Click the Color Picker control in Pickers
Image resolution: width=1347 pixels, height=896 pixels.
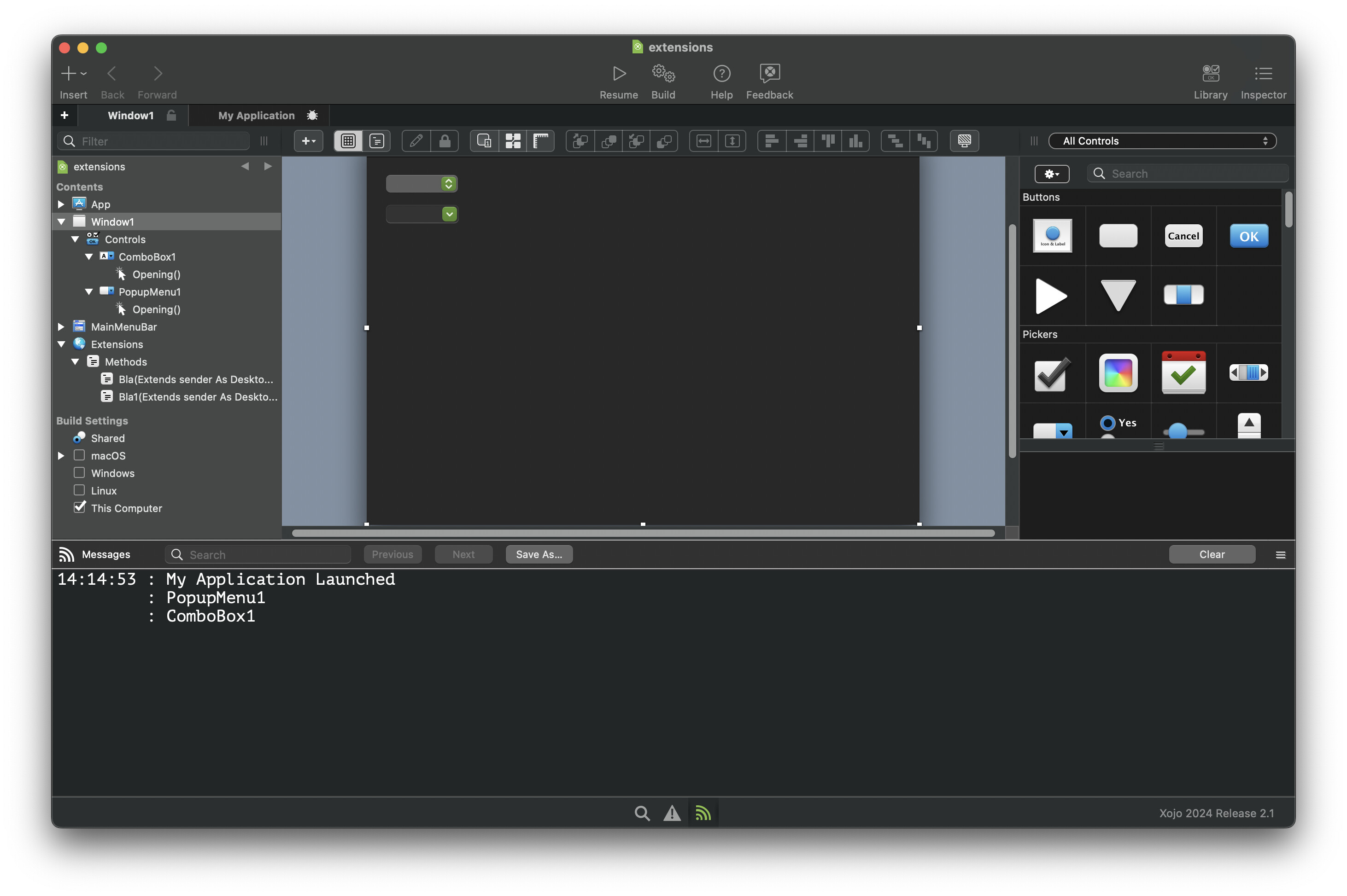(x=1118, y=373)
